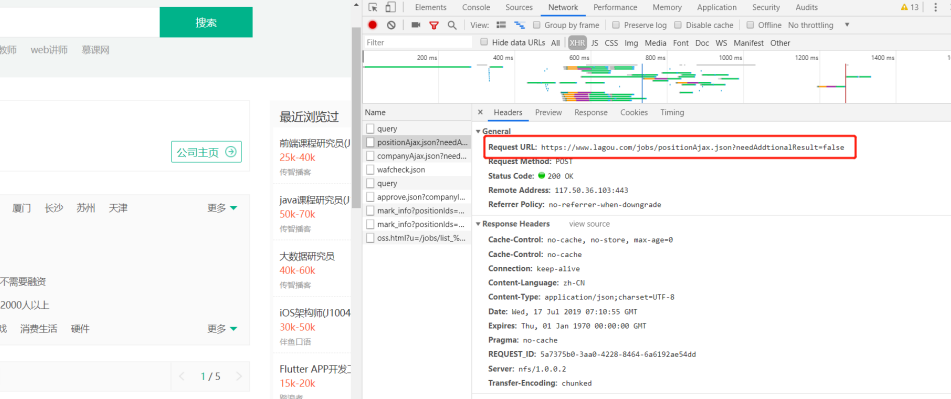This screenshot has width=951, height=399.
Task: Select 天津 city filter
Action: point(118,208)
